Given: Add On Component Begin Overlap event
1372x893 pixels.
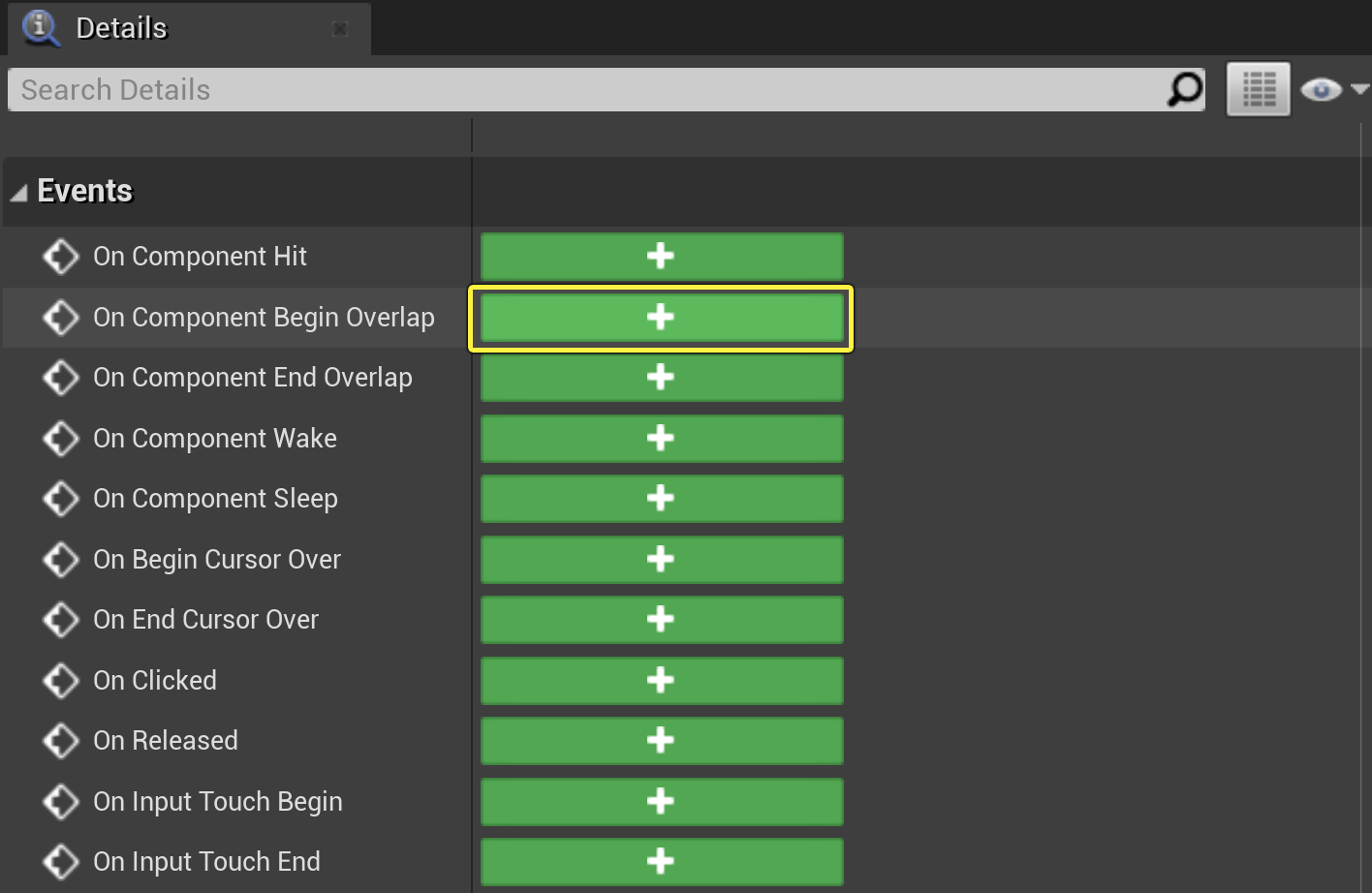Looking at the screenshot, I should click(x=661, y=318).
